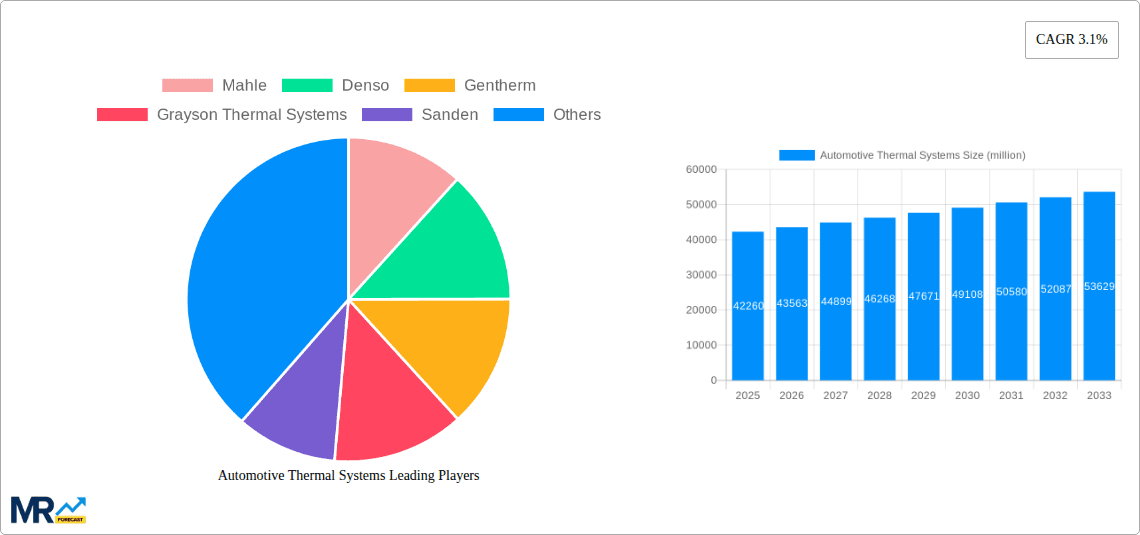Viewport: 1140px width, 535px height.
Task: Click the Grayson Thermal Systems legend label
Action: (x=252, y=115)
